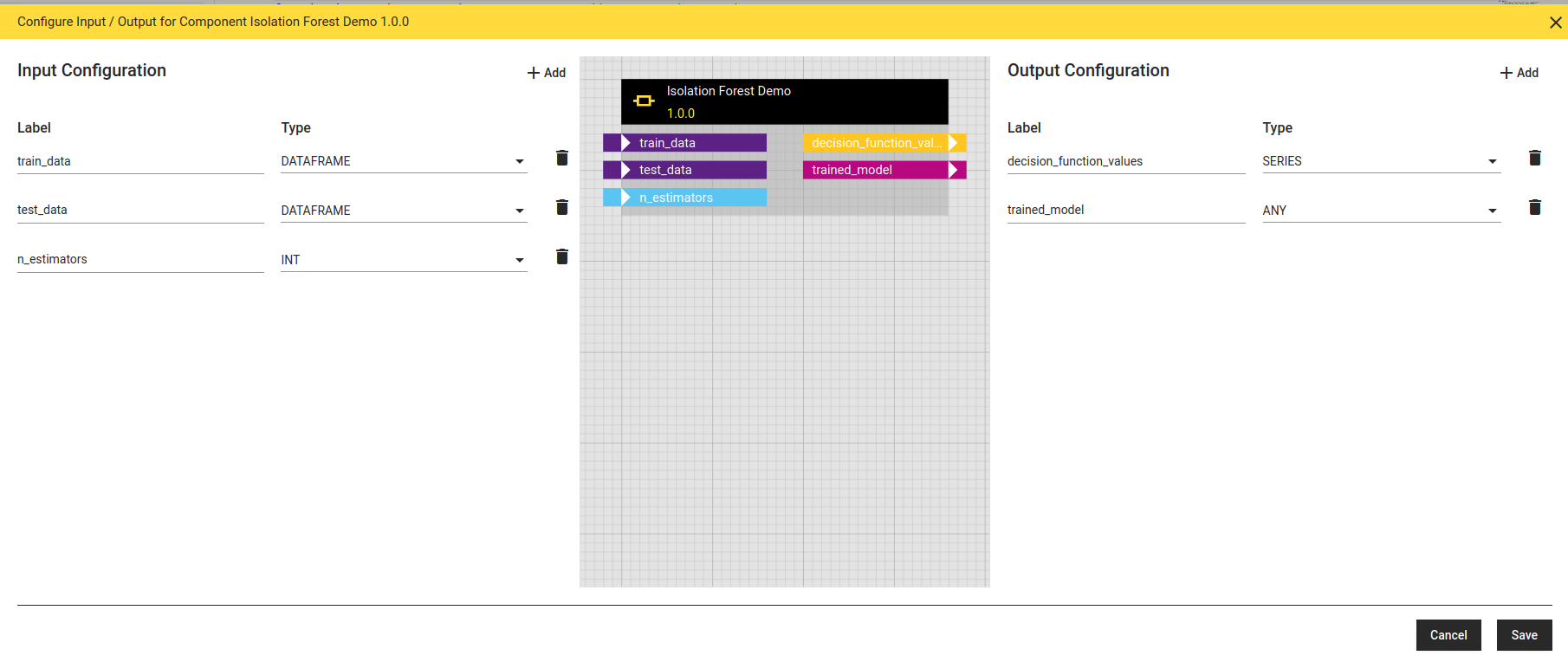Screen dimensions: 1568x662
Task: Delete the decision_function_values output row
Action: point(1535,158)
